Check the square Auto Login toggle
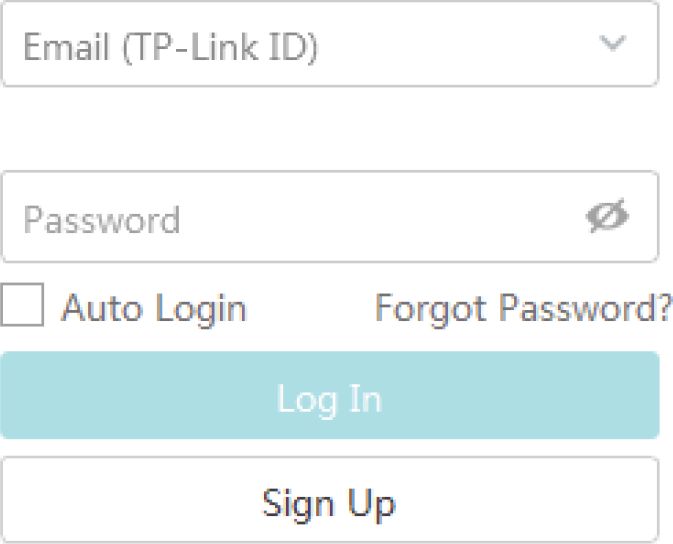Image resolution: width=673 pixels, height=544 pixels. (x=22, y=306)
